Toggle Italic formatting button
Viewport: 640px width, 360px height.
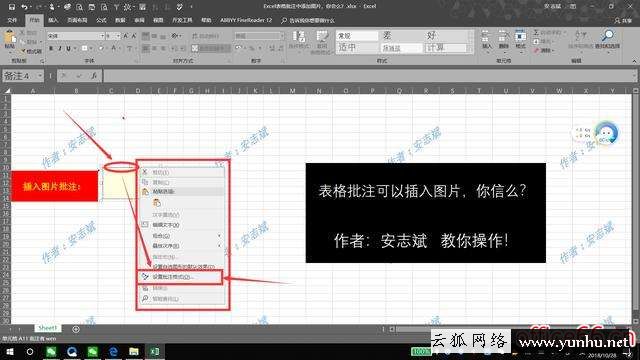pos(60,48)
